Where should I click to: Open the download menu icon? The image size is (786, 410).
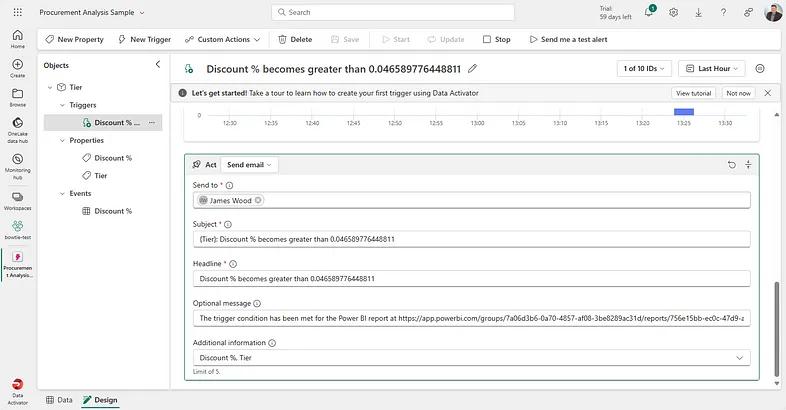click(x=698, y=13)
